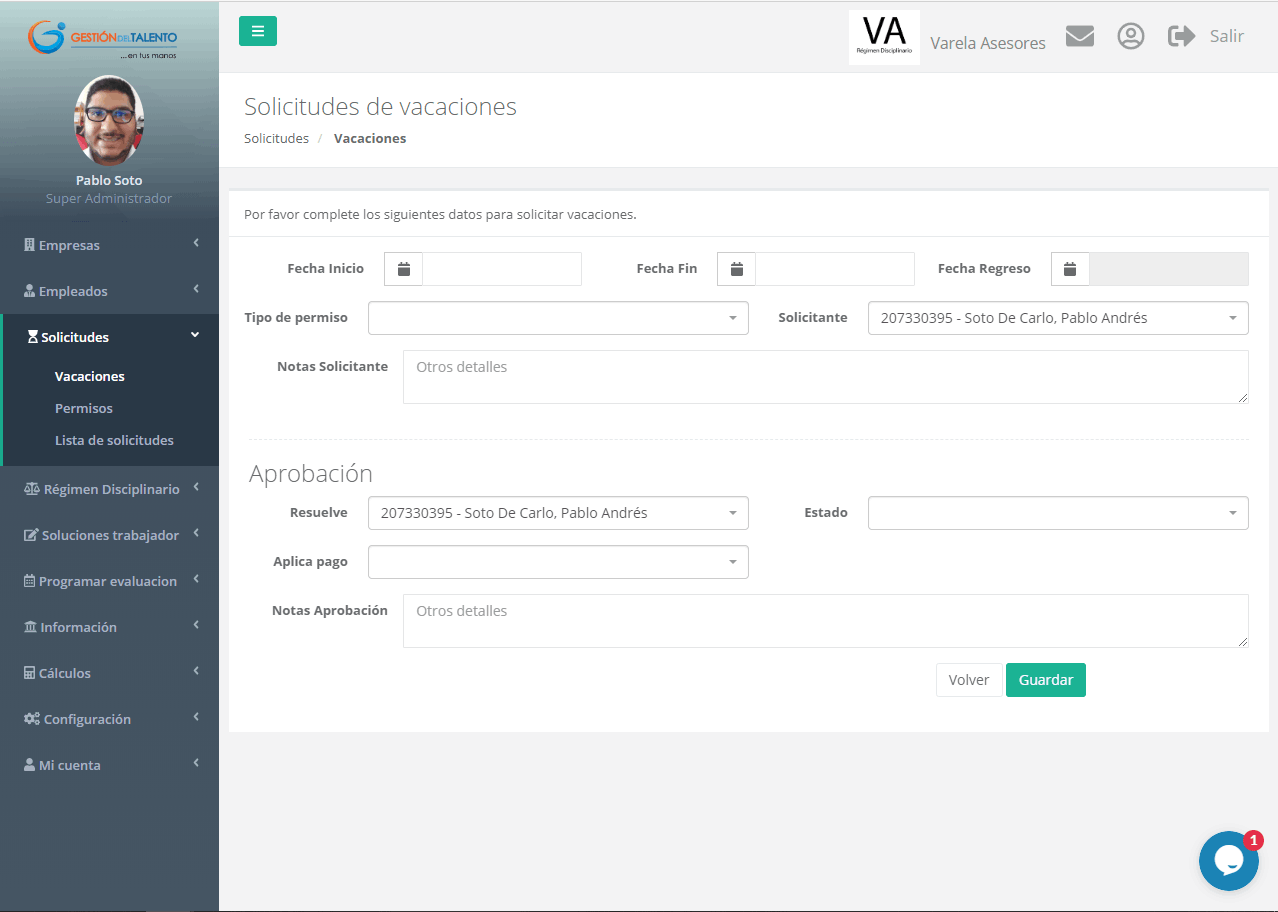Click the Fecha Regreso calendar icon
Image resolution: width=1278 pixels, height=912 pixels.
[x=1070, y=269]
